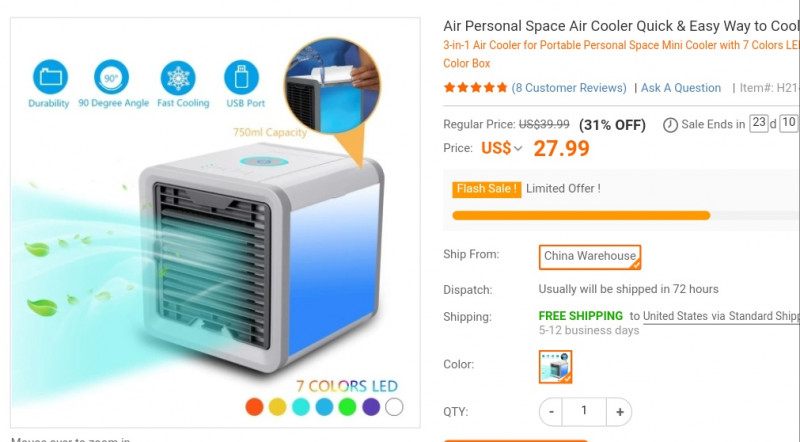Click the orange LED color dot
800x442 pixels.
254,407
